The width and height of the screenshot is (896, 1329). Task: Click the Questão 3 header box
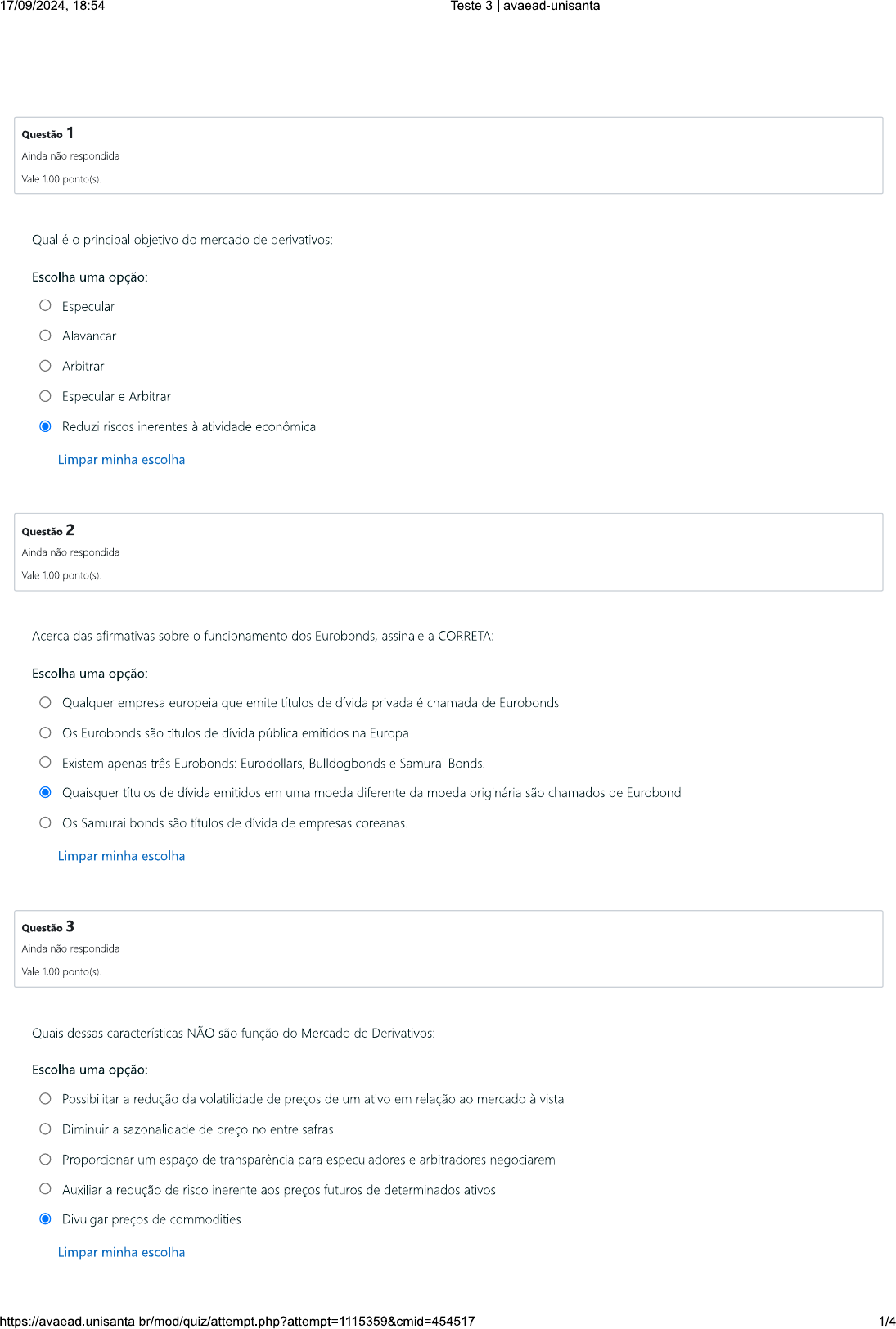point(448,948)
